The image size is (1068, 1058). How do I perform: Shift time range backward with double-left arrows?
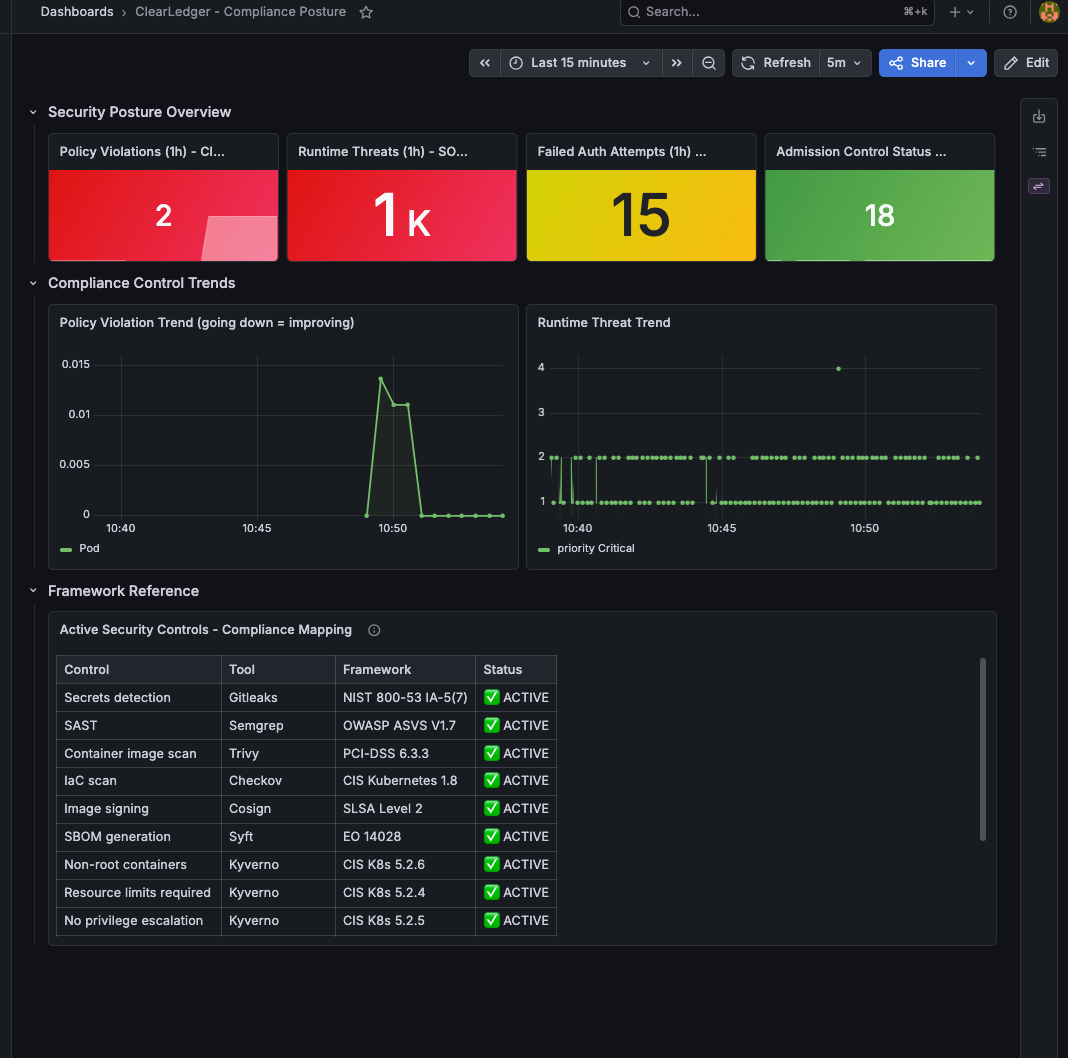pyautogui.click(x=485, y=63)
